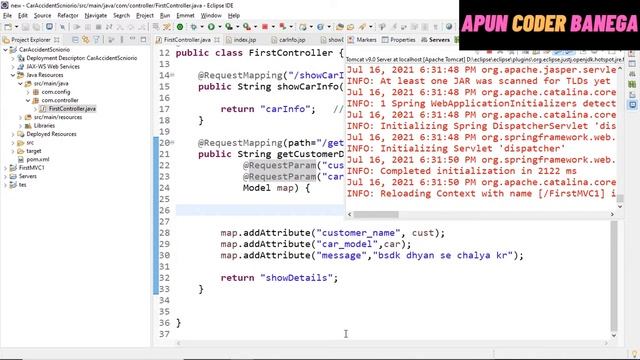Screen dimensions: 640x360
Task: Click the filter icon in Project Explorer
Action: (x=96, y=40)
